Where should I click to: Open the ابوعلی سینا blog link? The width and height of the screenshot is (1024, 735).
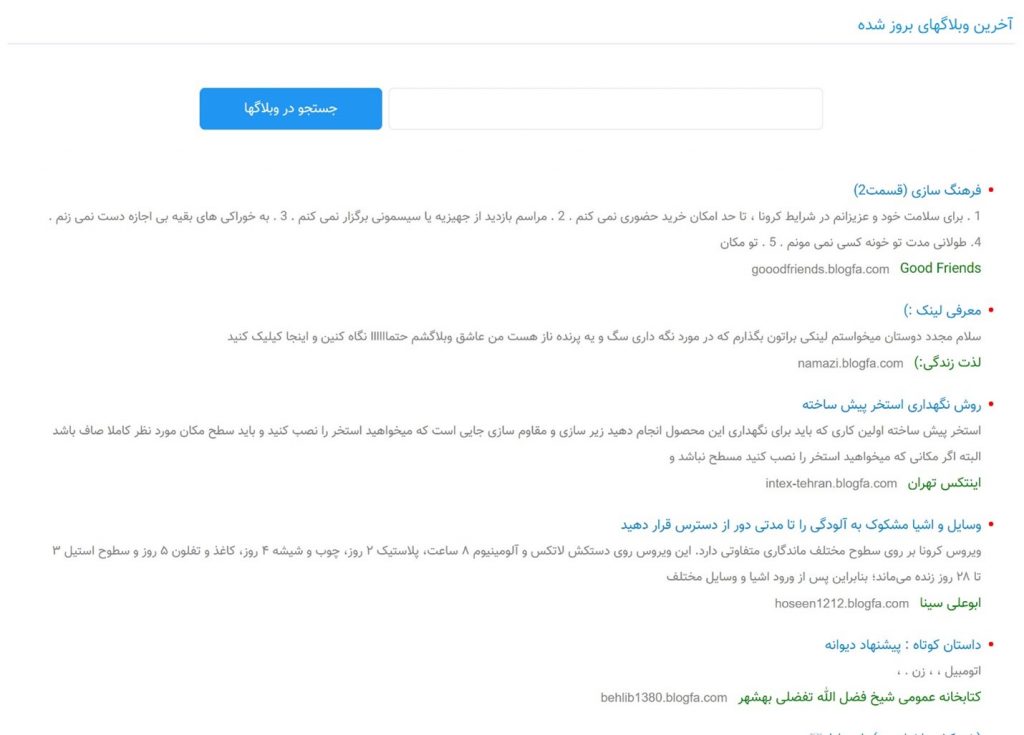pyautogui.click(x=950, y=603)
